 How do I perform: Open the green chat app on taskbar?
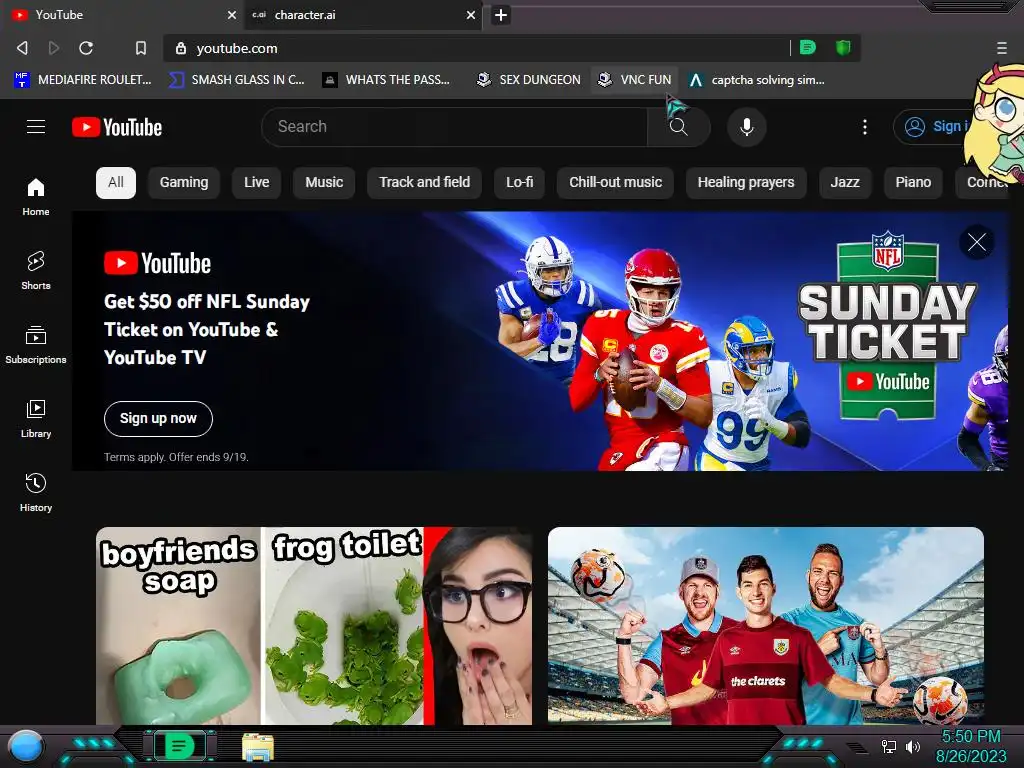point(179,746)
